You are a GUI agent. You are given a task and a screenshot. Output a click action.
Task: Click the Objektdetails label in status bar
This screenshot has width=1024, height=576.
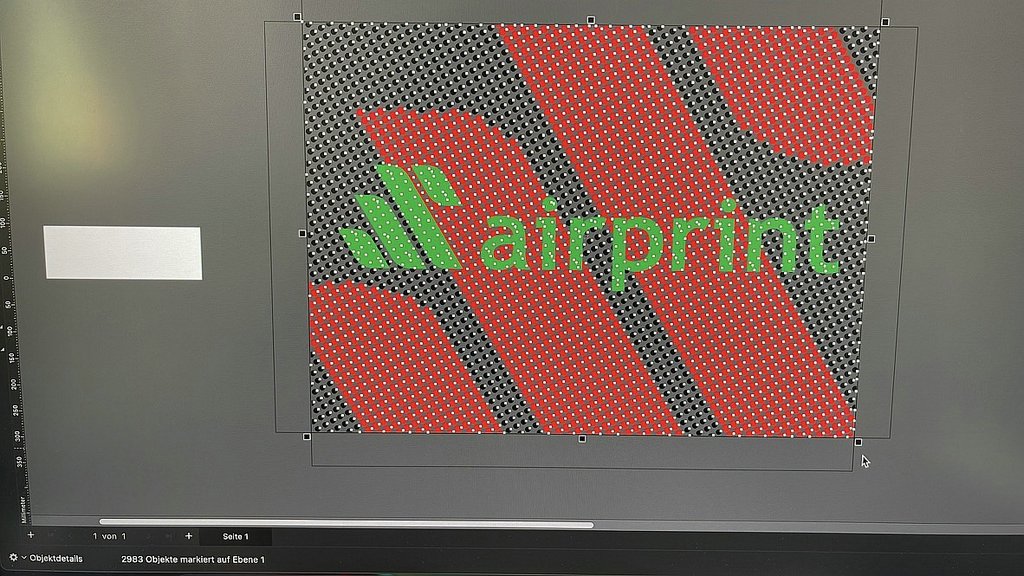tap(58, 559)
